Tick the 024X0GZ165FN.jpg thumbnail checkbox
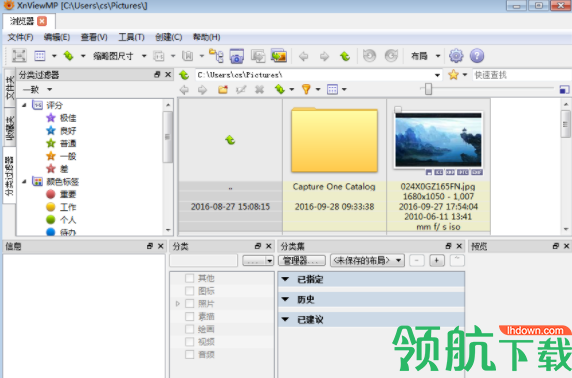The height and width of the screenshot is (378, 572). pos(398,109)
